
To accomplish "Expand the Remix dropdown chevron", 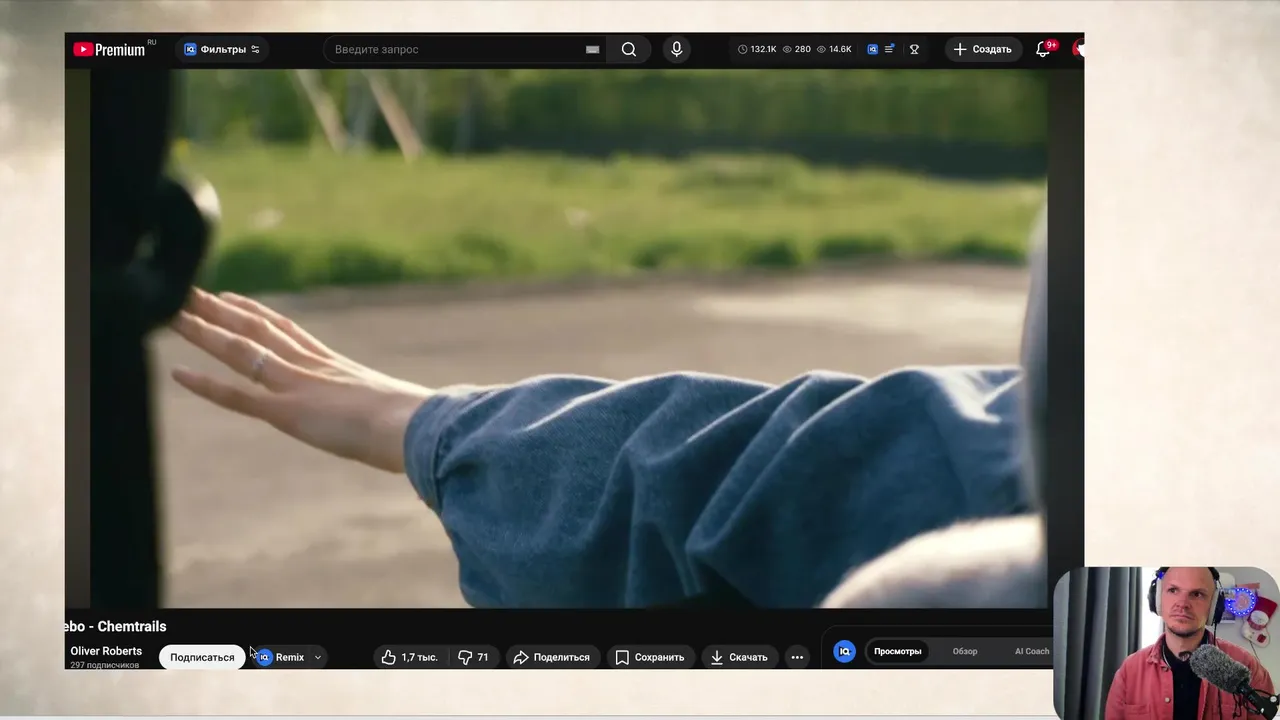I will click(318, 657).
